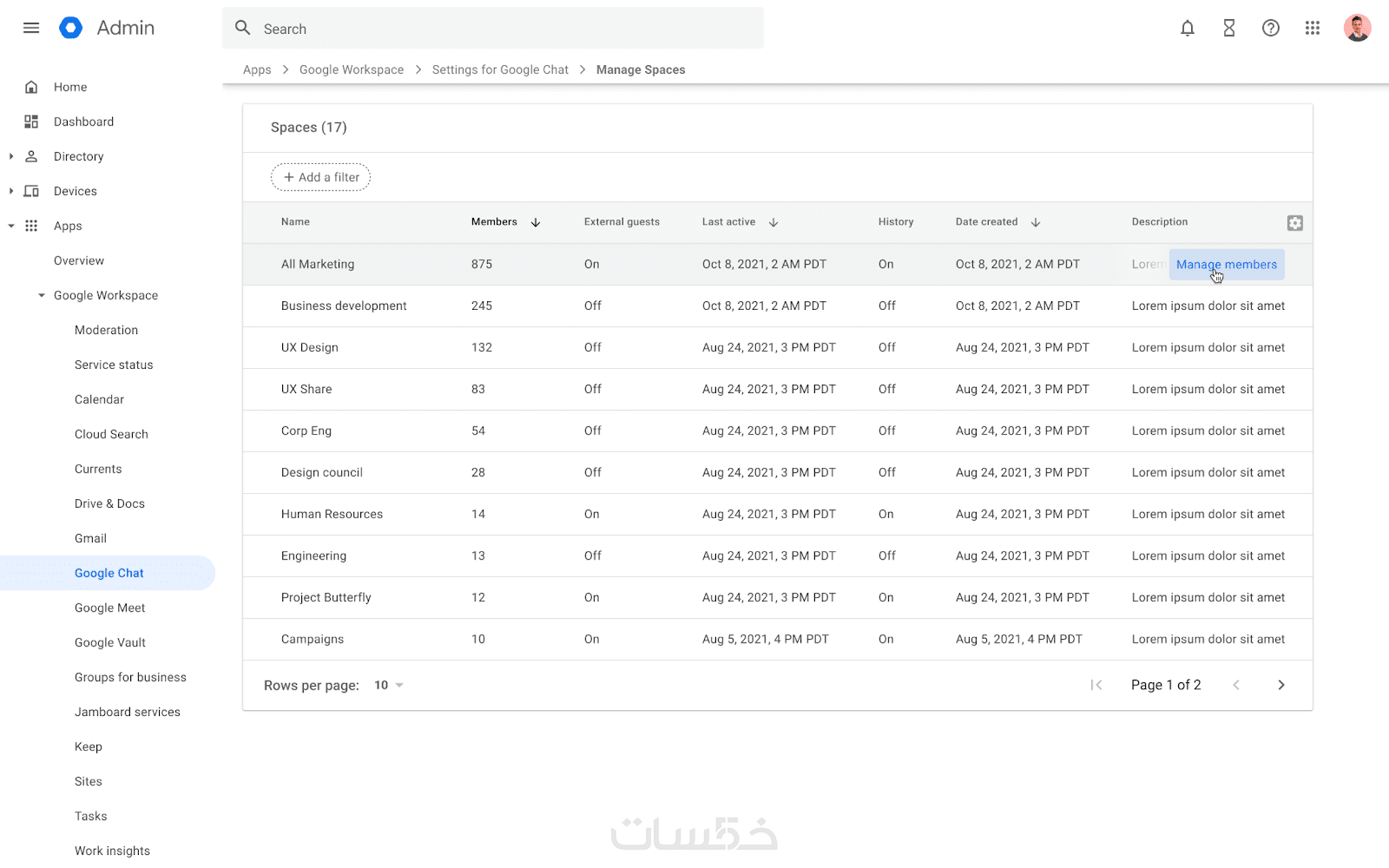
Task: Sort by the Members column arrow
Action: point(536,222)
